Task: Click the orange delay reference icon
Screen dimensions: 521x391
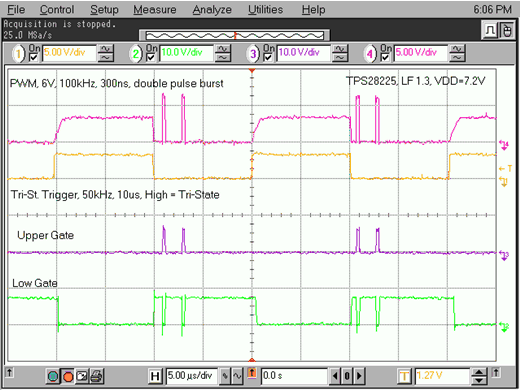Action: pyautogui.click(x=252, y=373)
